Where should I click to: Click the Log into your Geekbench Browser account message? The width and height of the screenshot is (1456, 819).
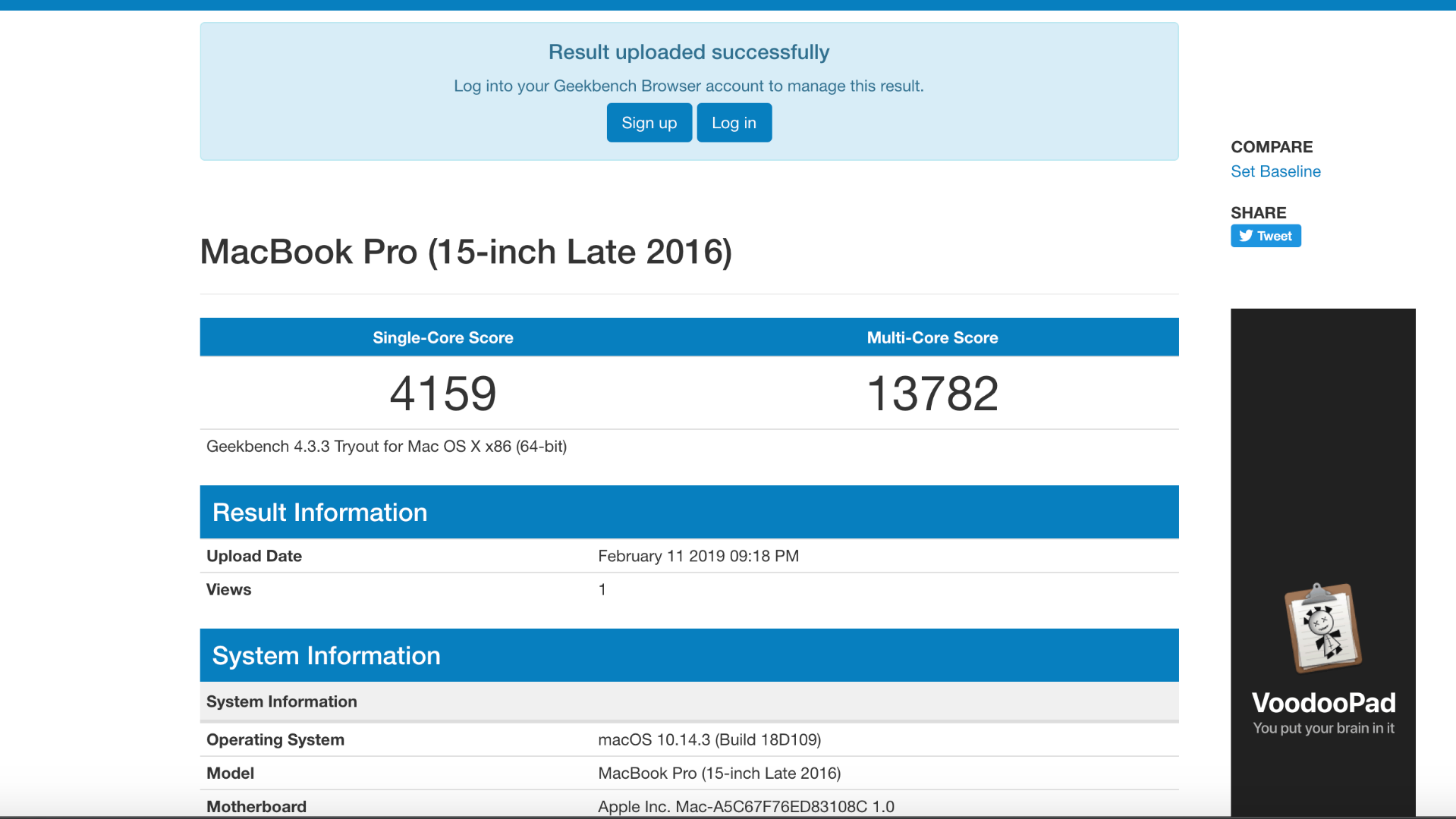pyautogui.click(x=689, y=86)
